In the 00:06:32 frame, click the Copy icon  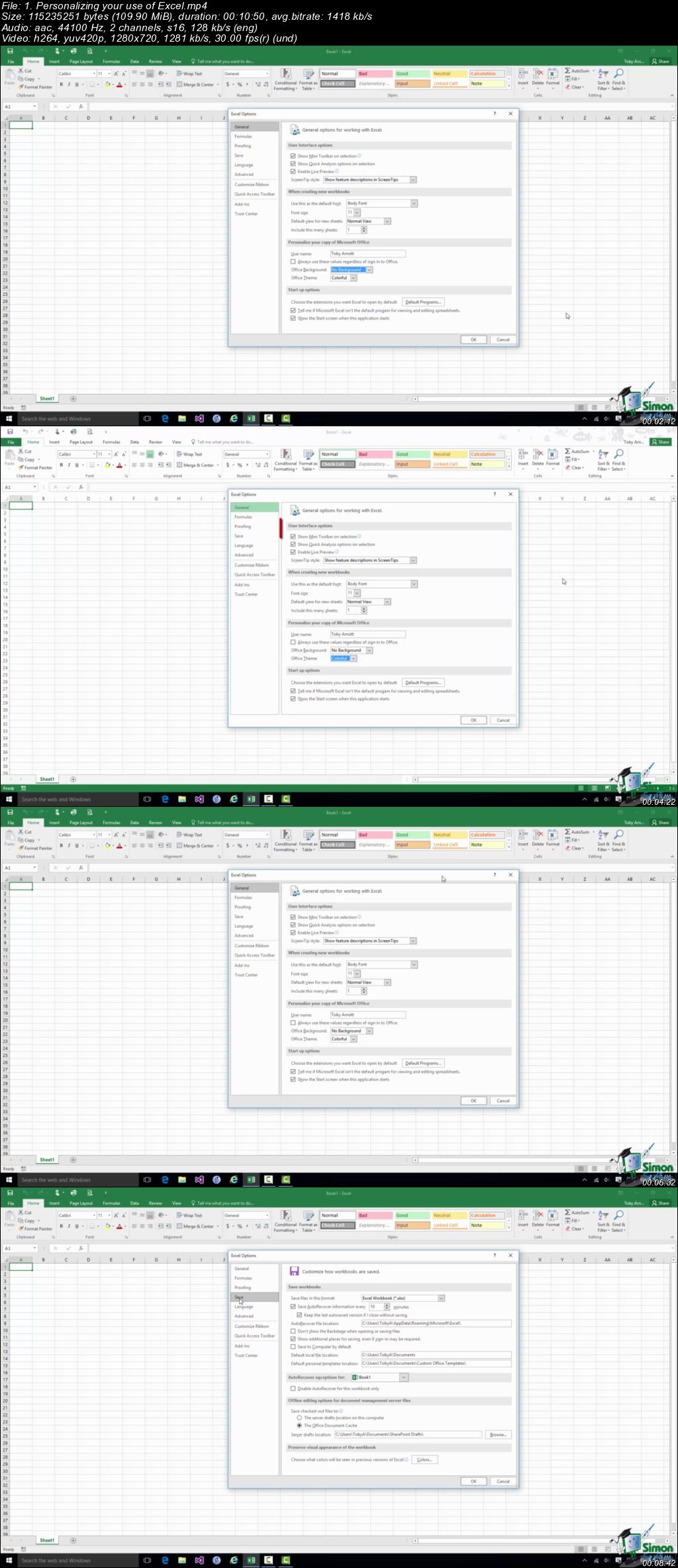pyautogui.click(x=21, y=840)
